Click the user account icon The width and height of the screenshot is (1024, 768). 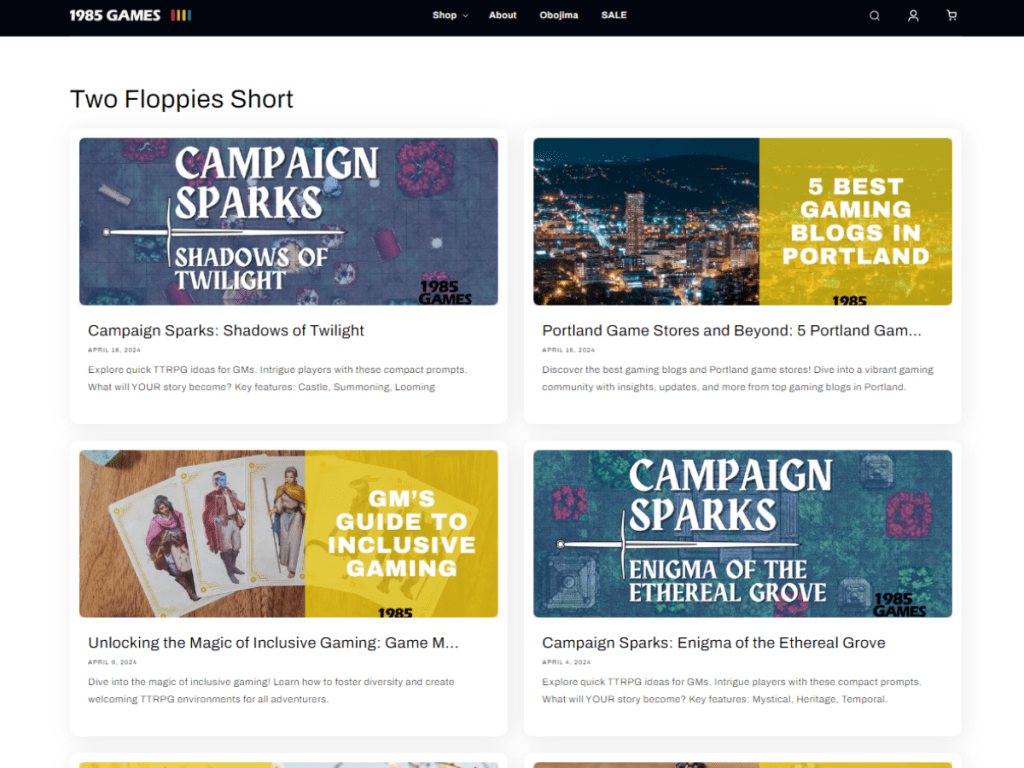tap(913, 16)
